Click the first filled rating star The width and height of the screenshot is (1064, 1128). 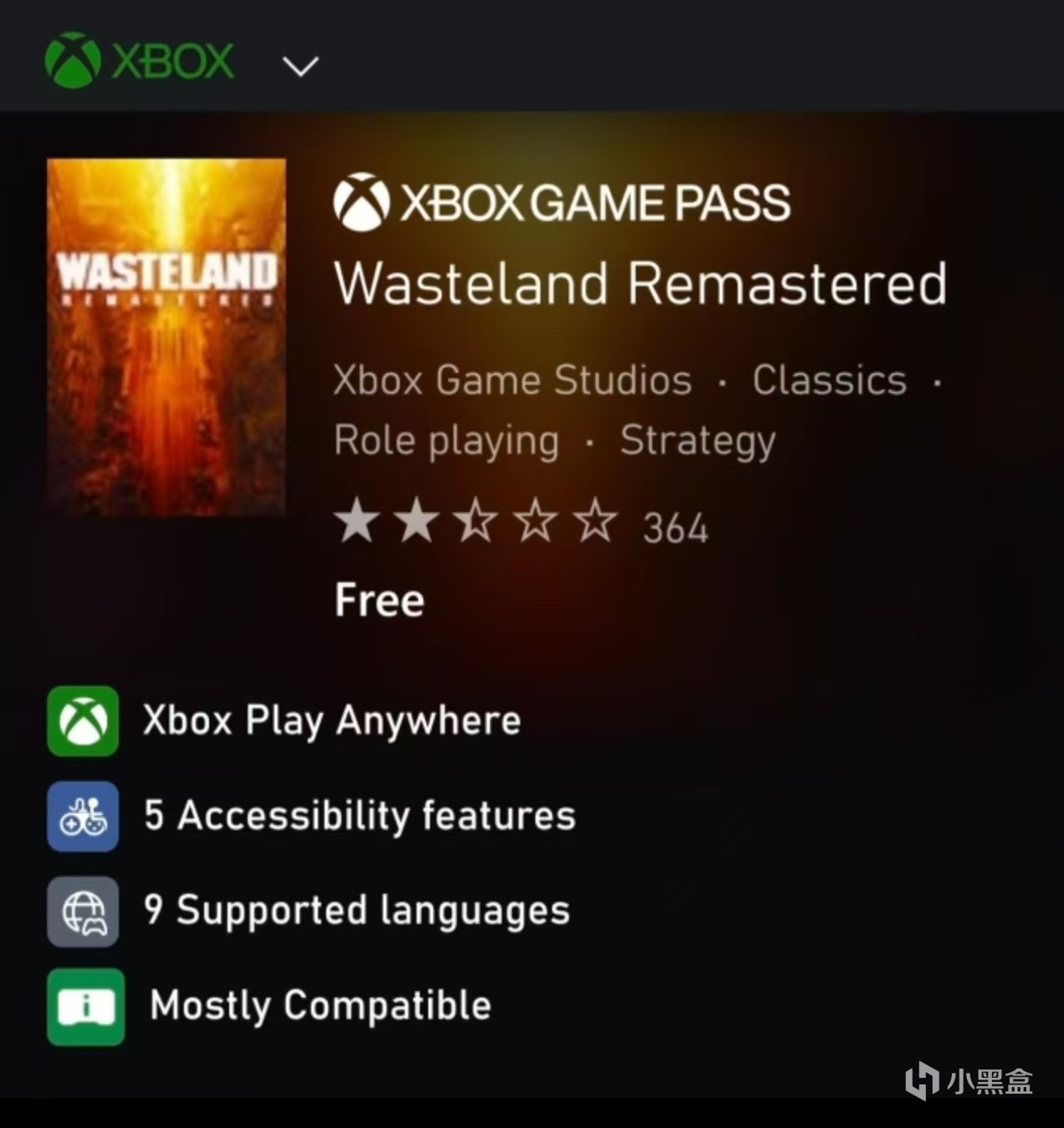coord(356,520)
